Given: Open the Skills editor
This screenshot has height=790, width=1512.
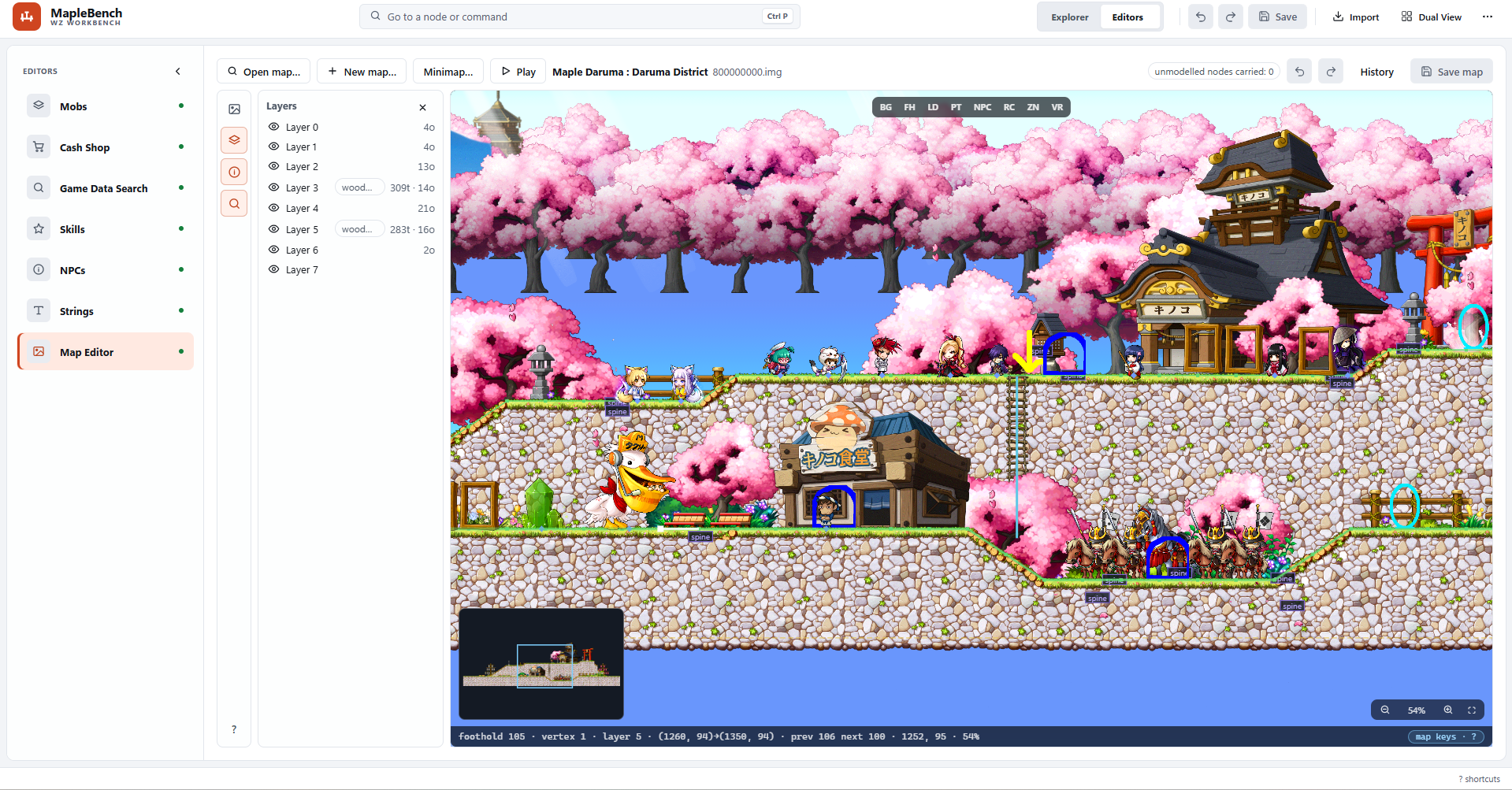Looking at the screenshot, I should 106,229.
